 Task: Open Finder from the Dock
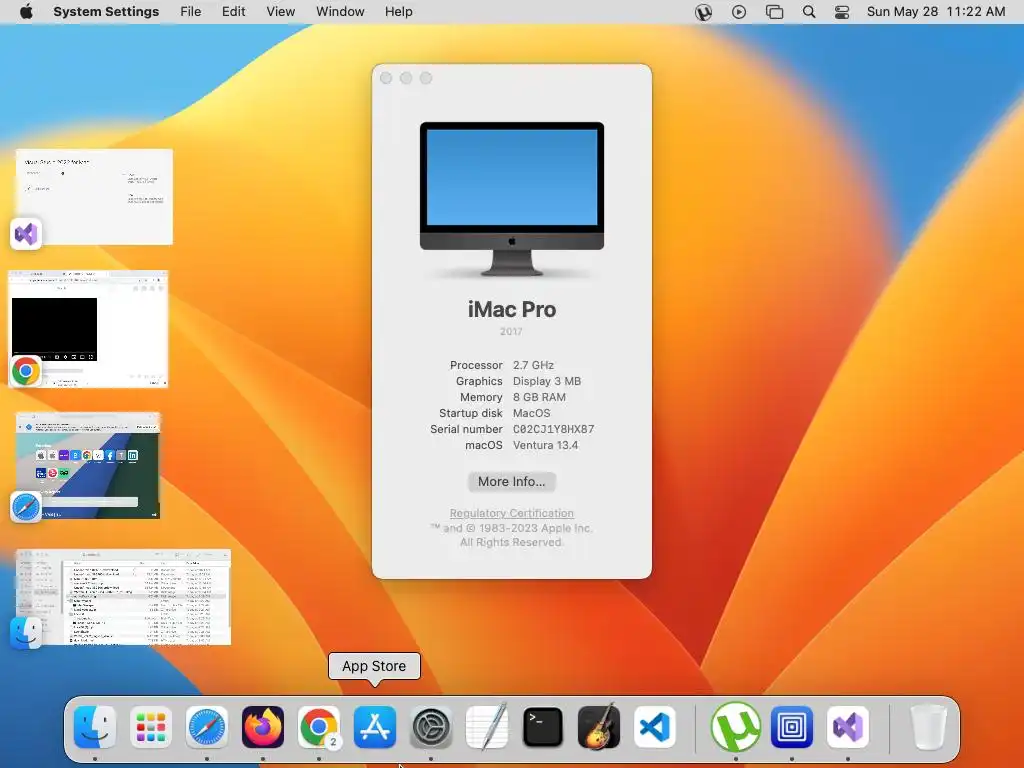coord(95,727)
